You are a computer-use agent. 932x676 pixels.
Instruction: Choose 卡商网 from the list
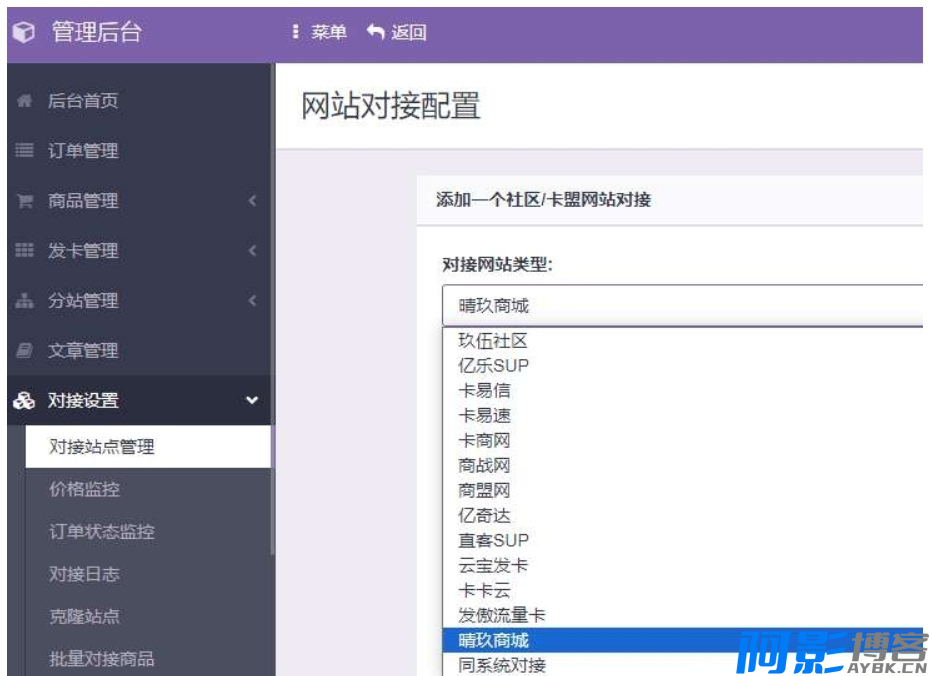pyautogui.click(x=683, y=441)
